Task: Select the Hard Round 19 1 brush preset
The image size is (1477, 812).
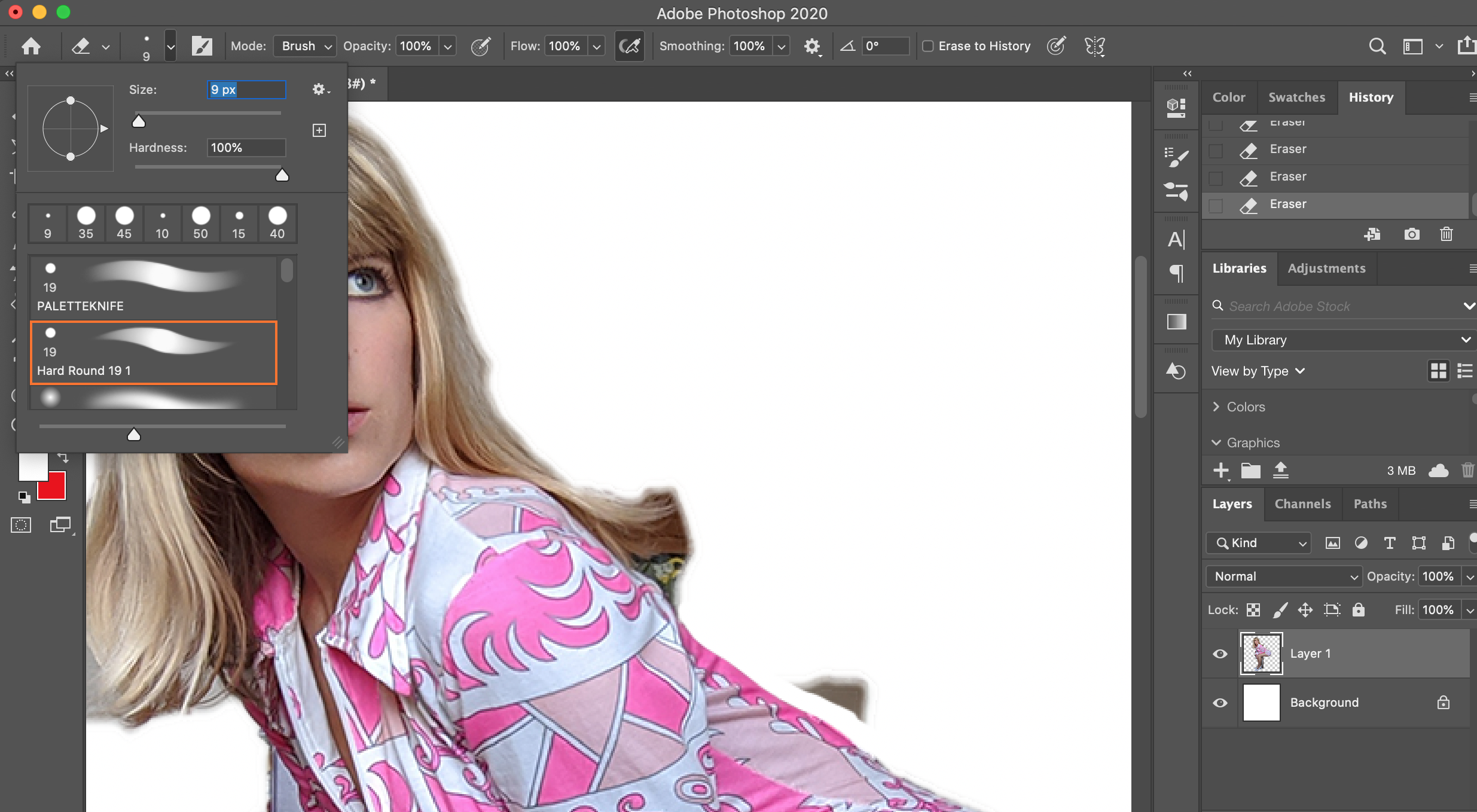Action: 154,353
